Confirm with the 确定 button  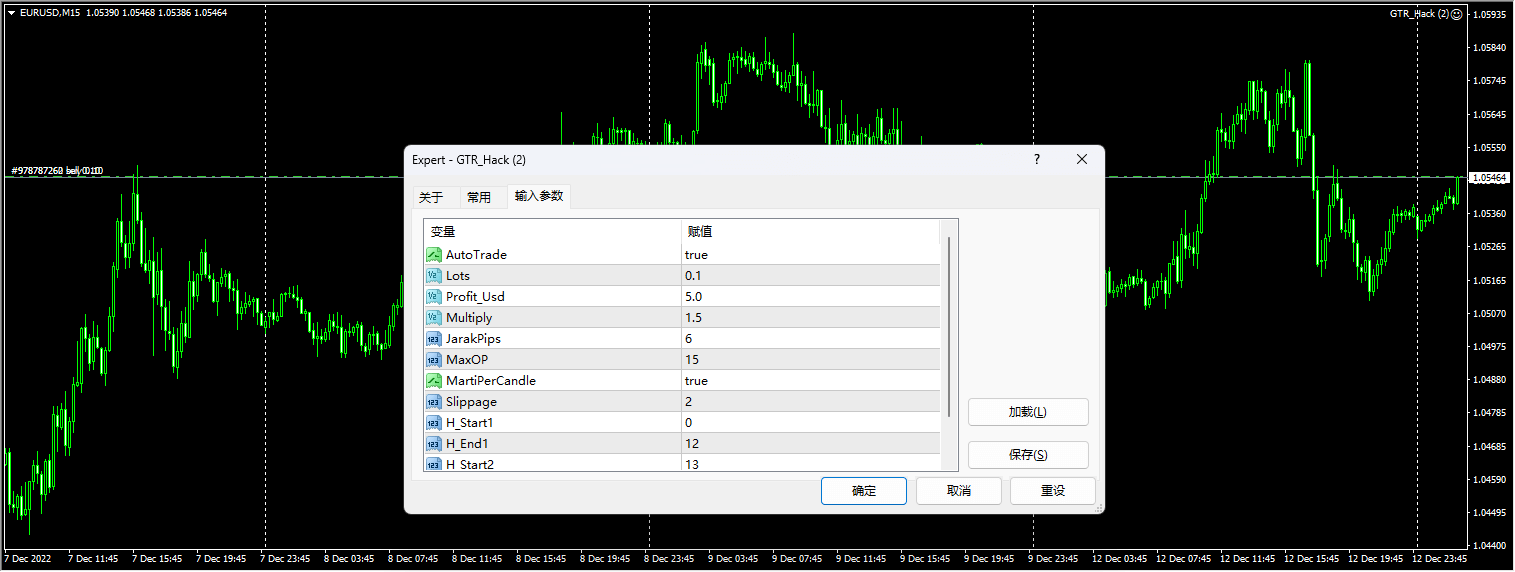(863, 491)
